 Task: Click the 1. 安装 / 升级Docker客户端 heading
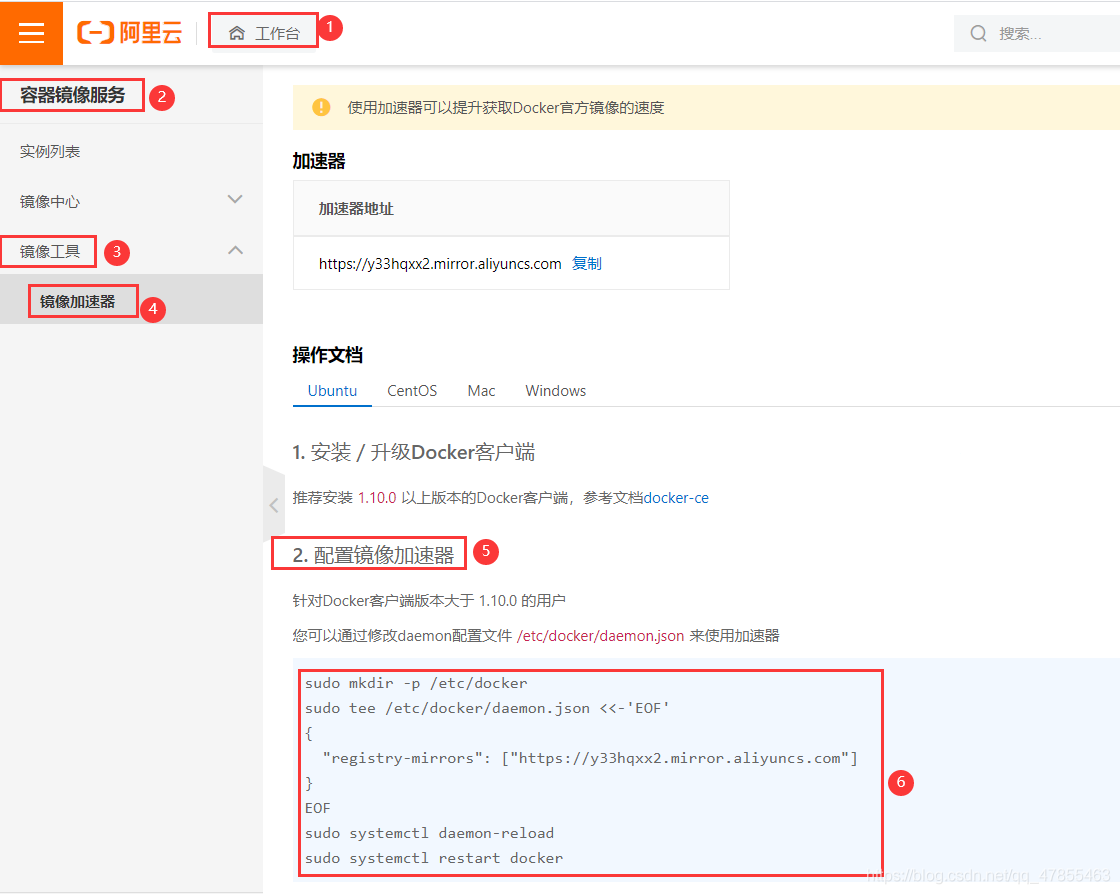(414, 452)
